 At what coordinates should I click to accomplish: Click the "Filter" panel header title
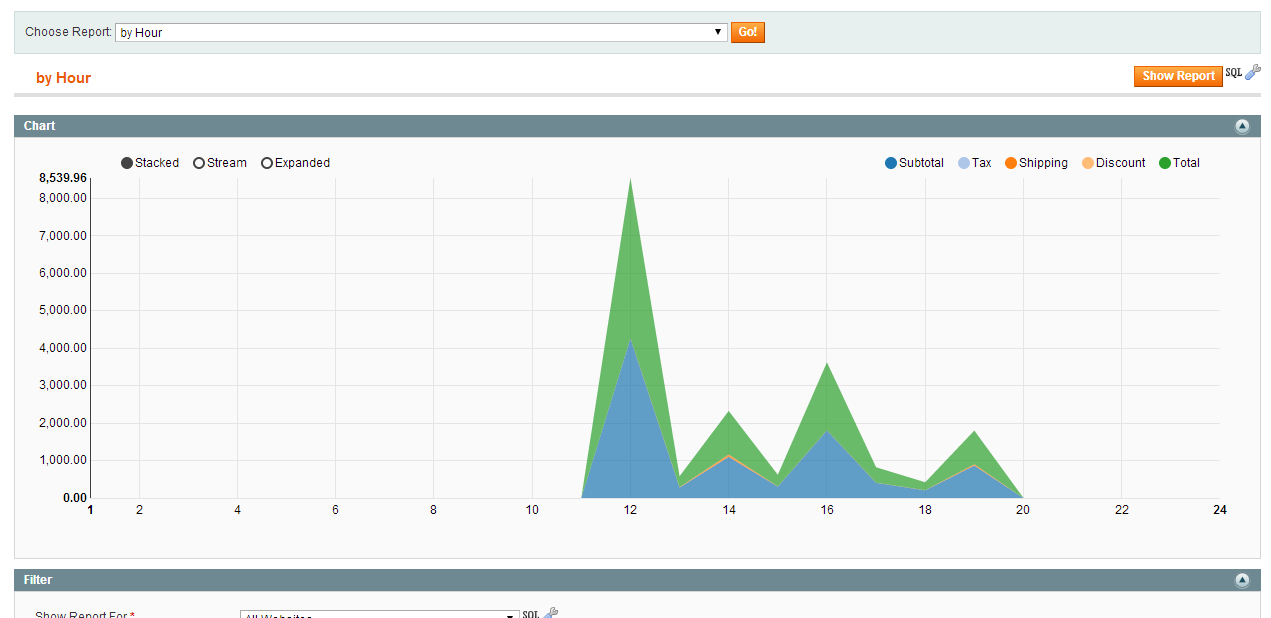(x=38, y=580)
